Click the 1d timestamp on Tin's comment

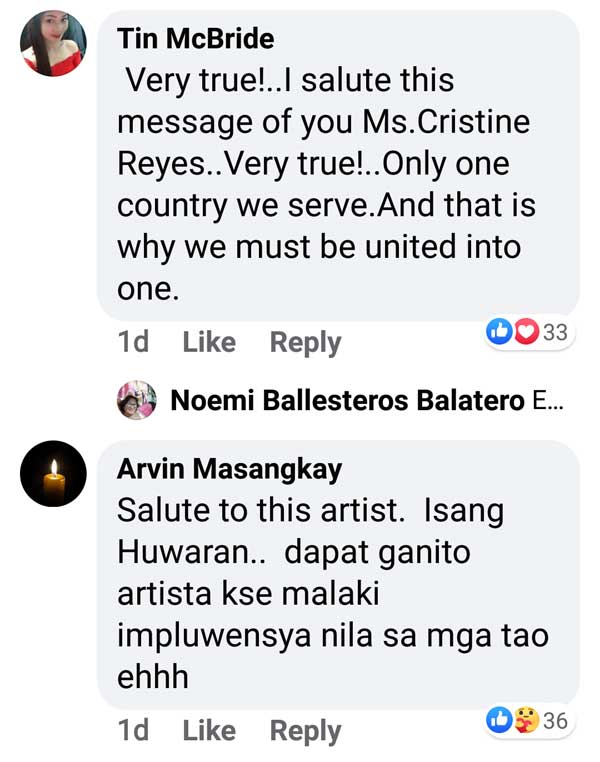click(x=133, y=342)
